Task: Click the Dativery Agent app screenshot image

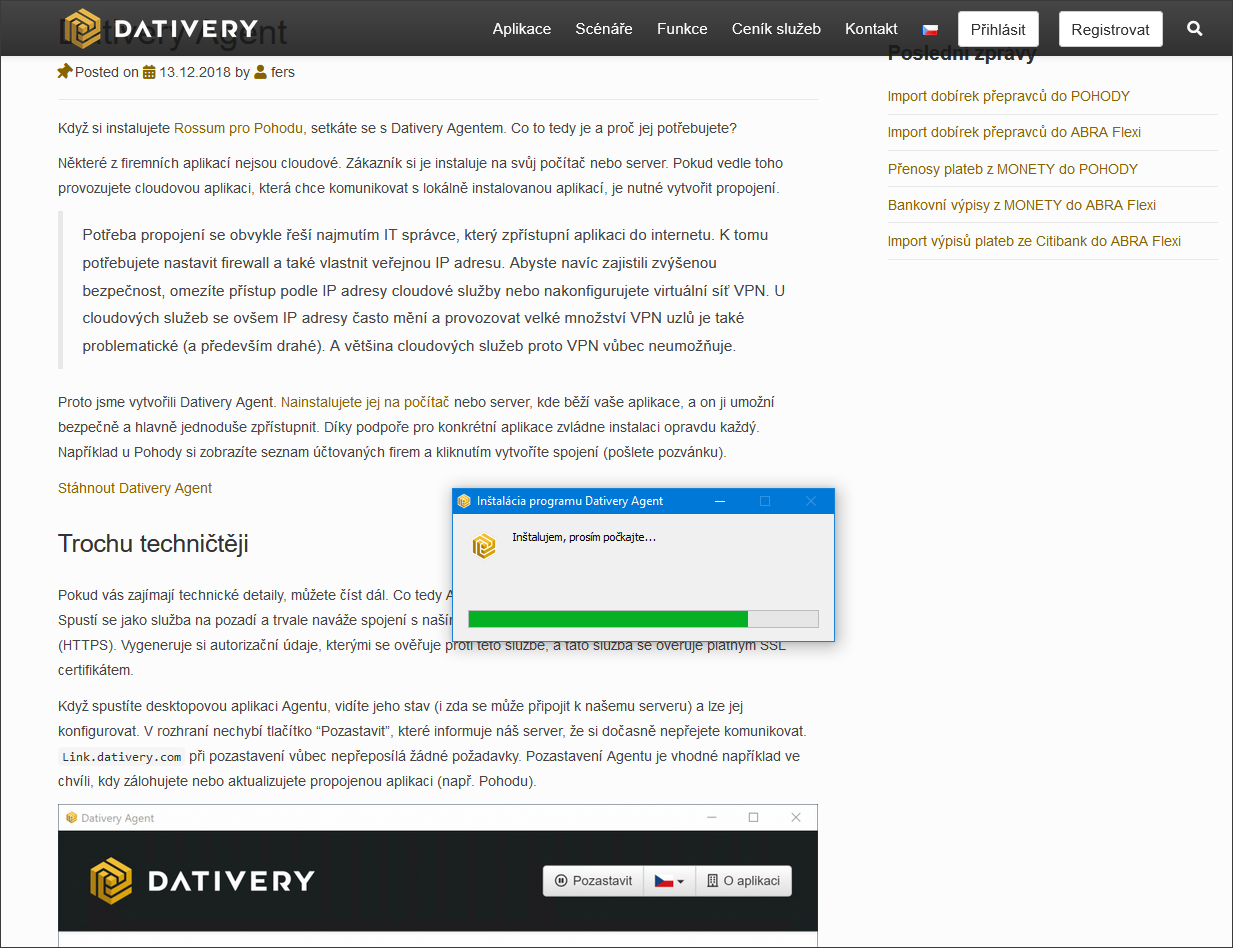Action: [438, 875]
